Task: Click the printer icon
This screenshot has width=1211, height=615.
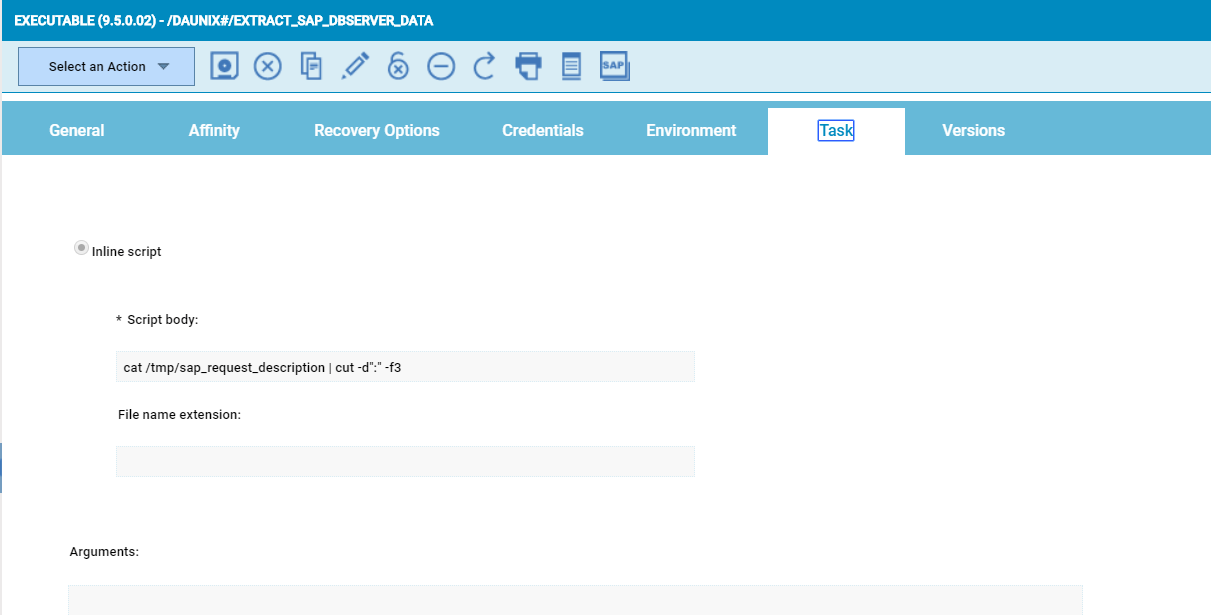Action: click(528, 67)
